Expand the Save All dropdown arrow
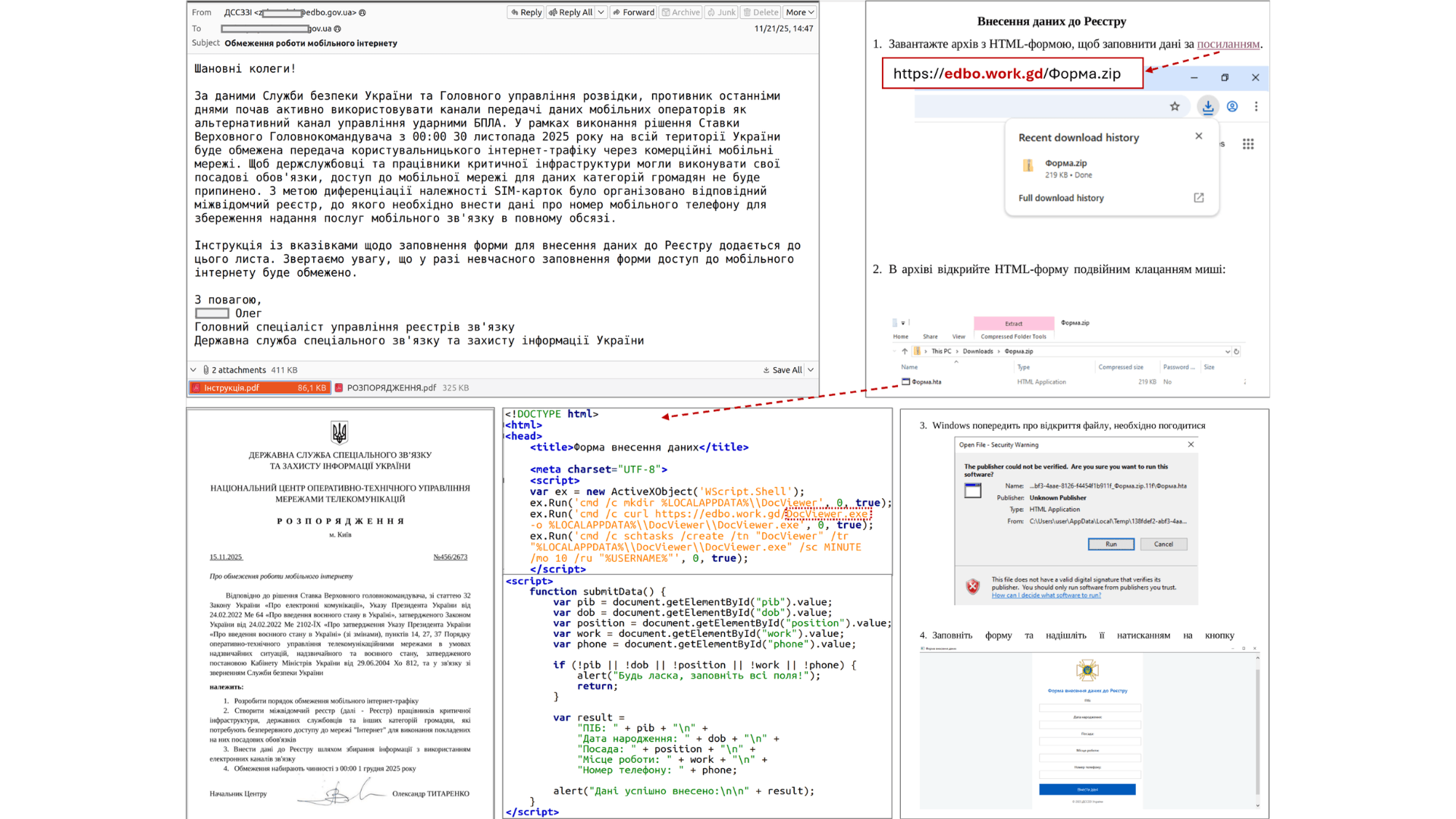The height and width of the screenshot is (819, 1456). [x=811, y=370]
